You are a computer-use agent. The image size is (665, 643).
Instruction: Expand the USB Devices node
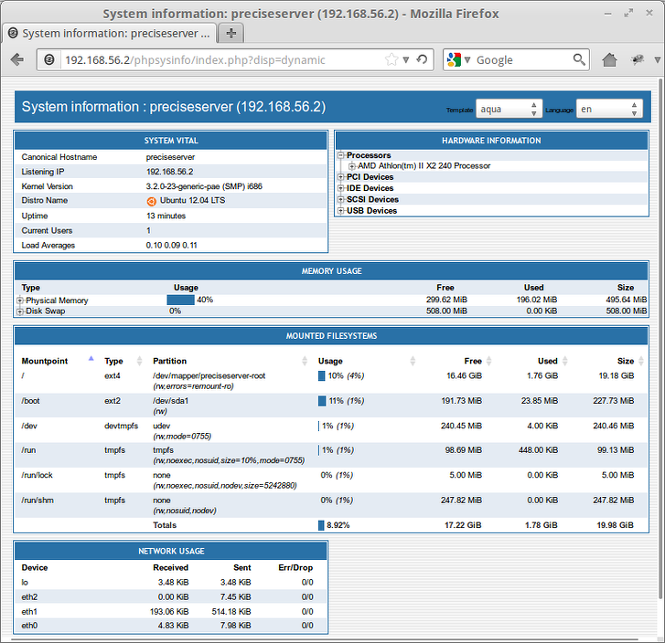click(x=341, y=211)
